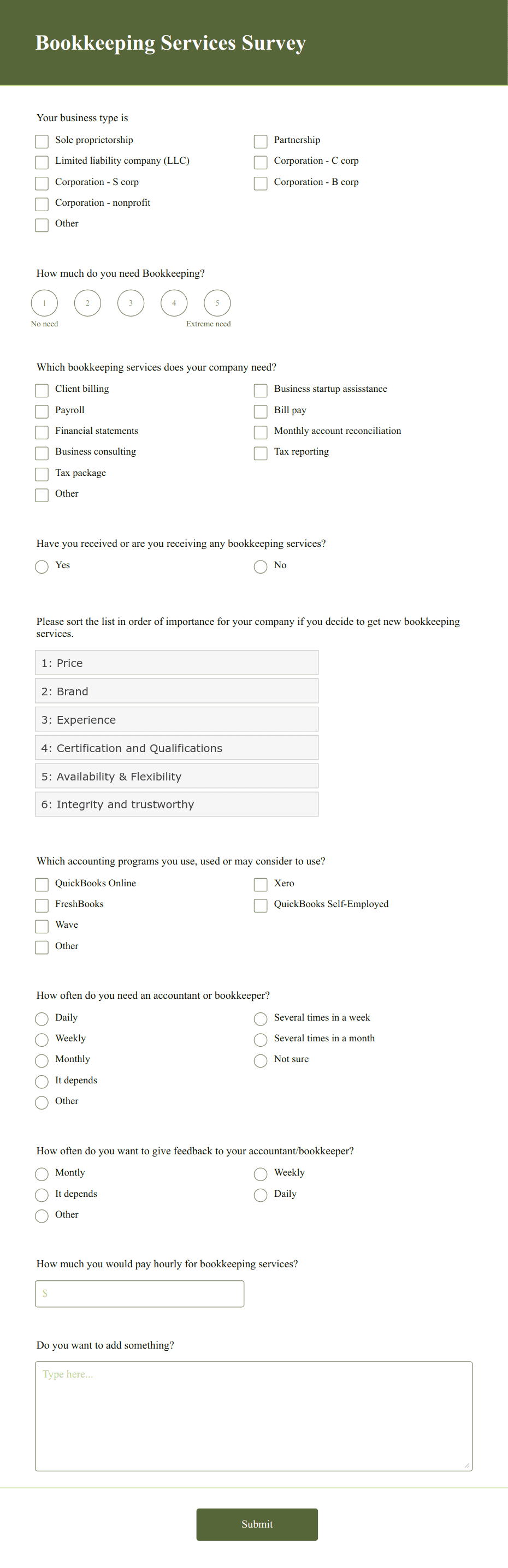The image size is (508, 1568).
Task: Check the Payroll service checkbox
Action: [42, 411]
